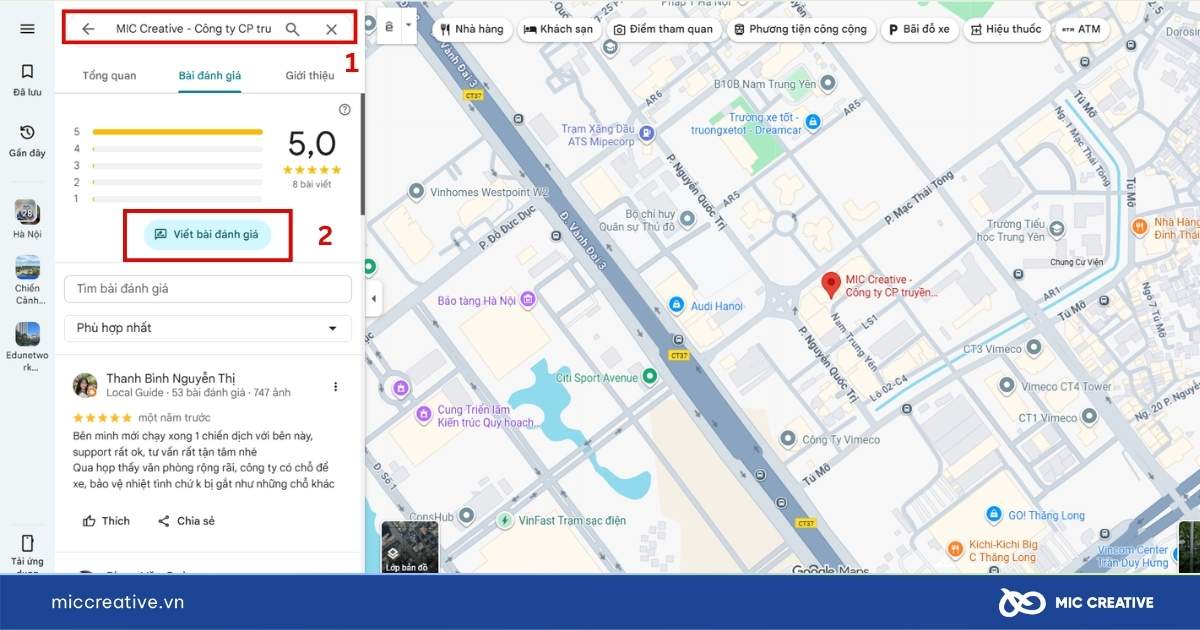Click Công Ty Vimeco map marker
The width and height of the screenshot is (1200, 630).
pyautogui.click(x=787, y=439)
